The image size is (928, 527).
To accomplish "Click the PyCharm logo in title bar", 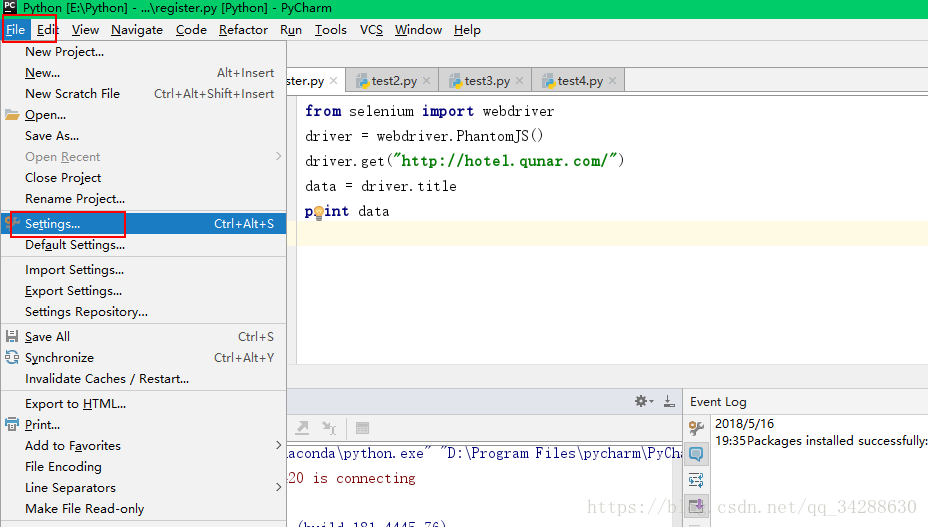I will (x=10, y=8).
